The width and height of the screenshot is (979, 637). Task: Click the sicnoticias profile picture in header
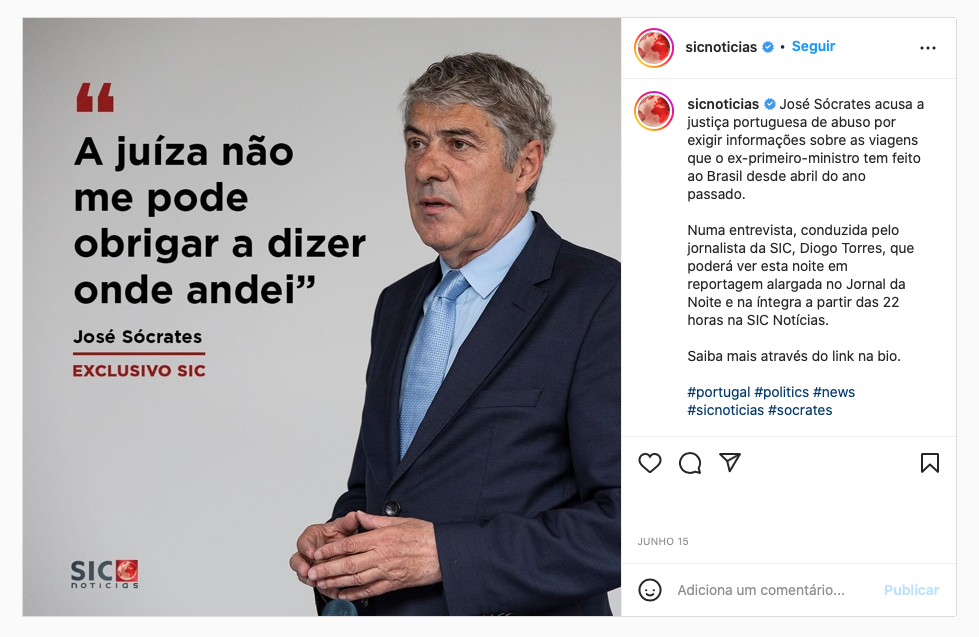[x=654, y=47]
